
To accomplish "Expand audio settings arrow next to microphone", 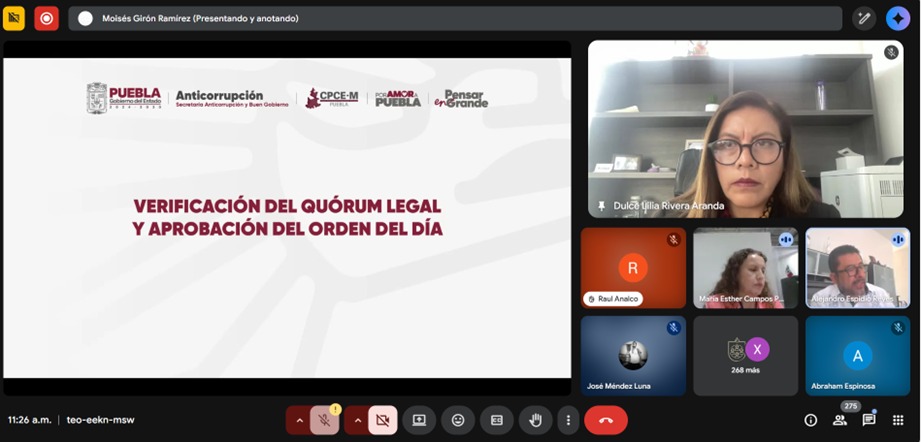I will tap(298, 420).
